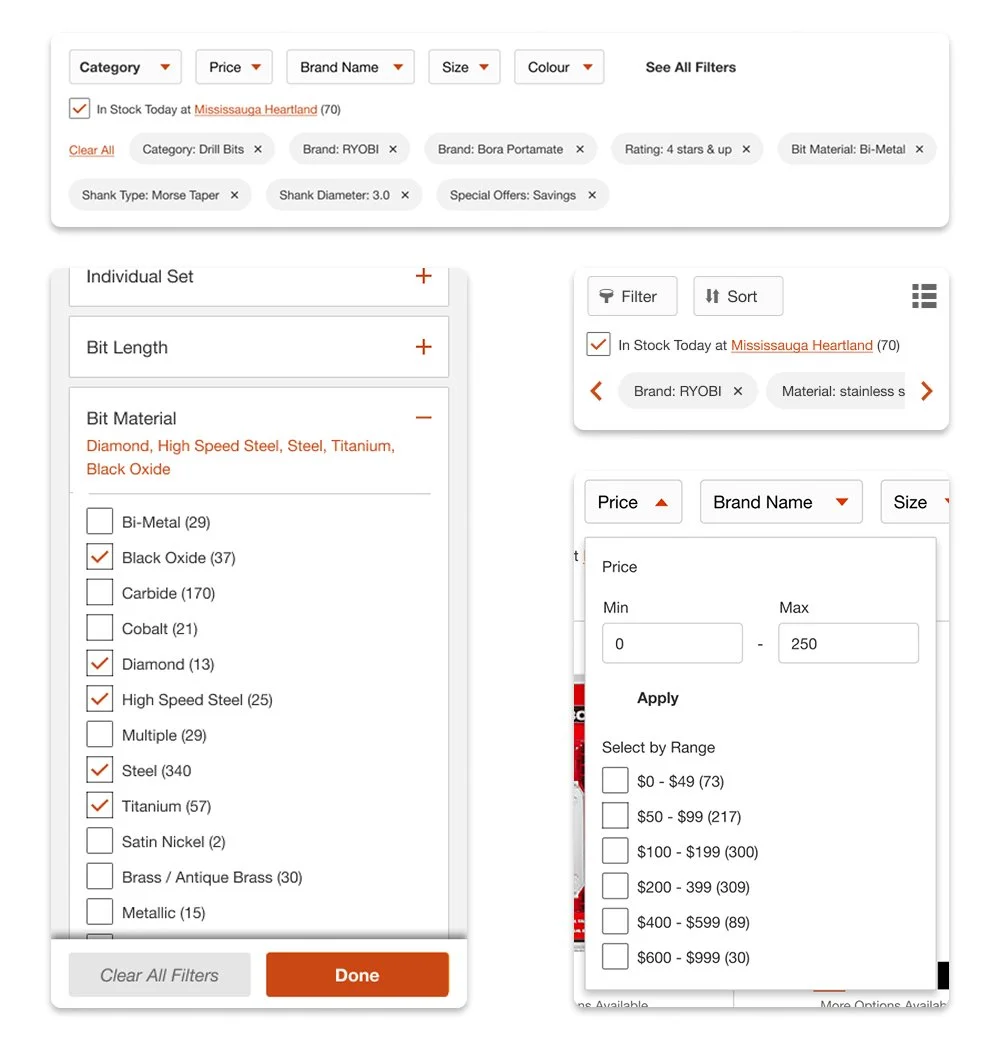The width and height of the screenshot is (999, 1041).
Task: Open the Brand Name dropdown in top bar
Action: click(x=350, y=67)
